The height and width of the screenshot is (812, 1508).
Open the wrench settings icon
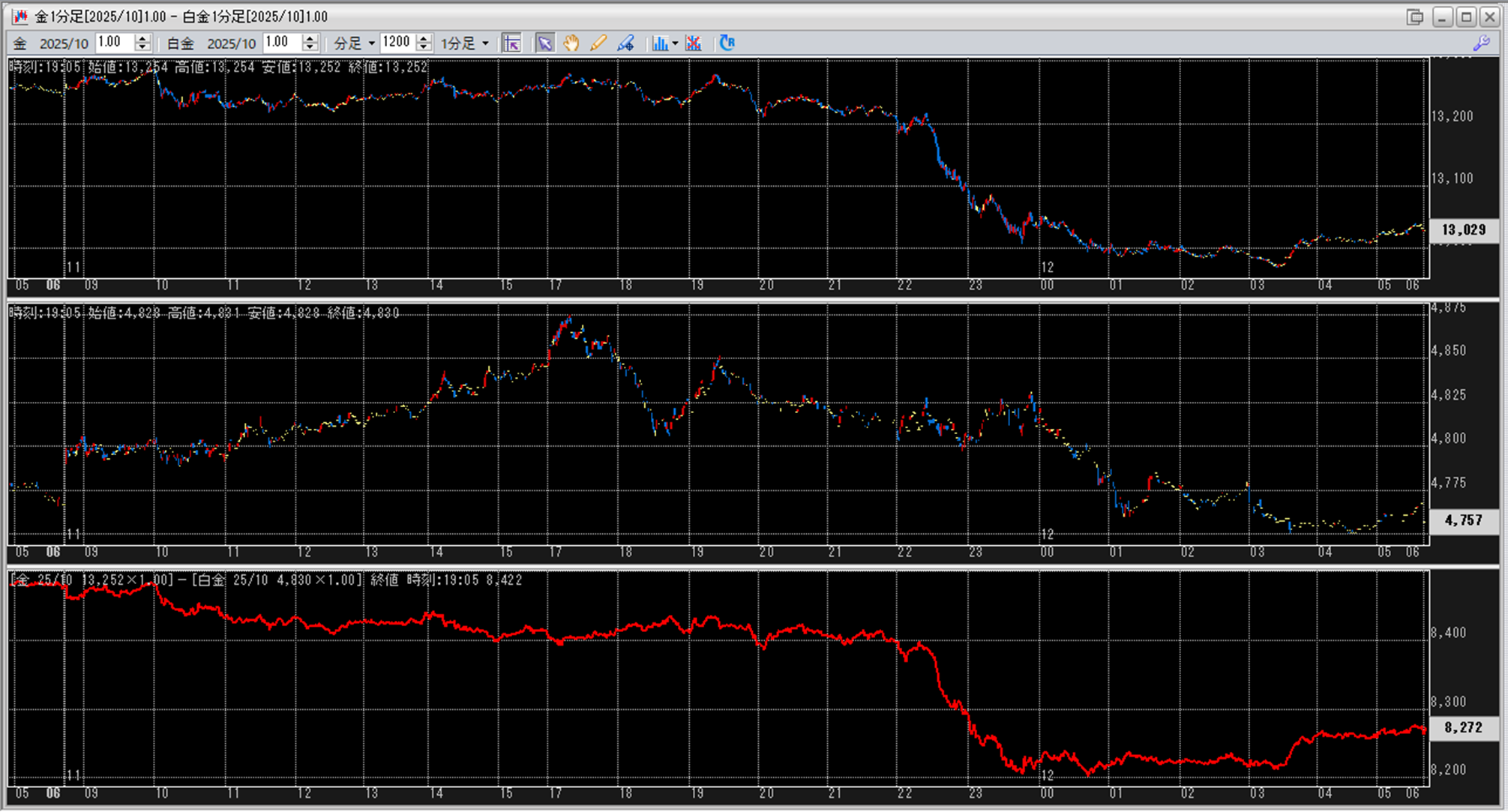point(1481,43)
